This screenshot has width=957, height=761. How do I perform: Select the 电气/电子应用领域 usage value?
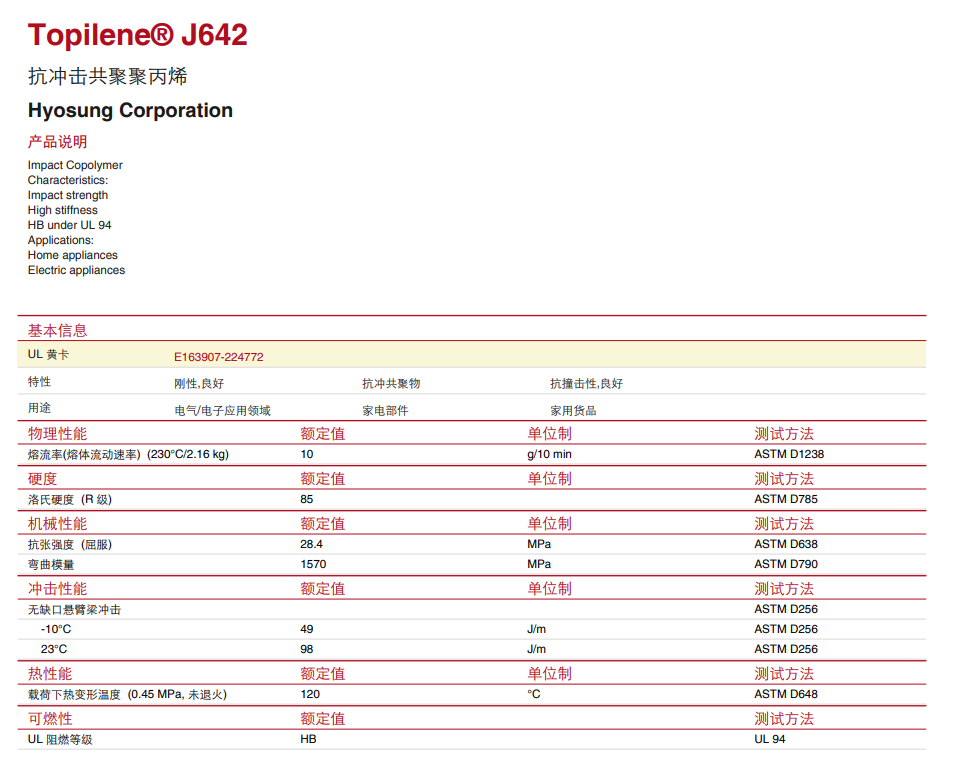(x=223, y=411)
